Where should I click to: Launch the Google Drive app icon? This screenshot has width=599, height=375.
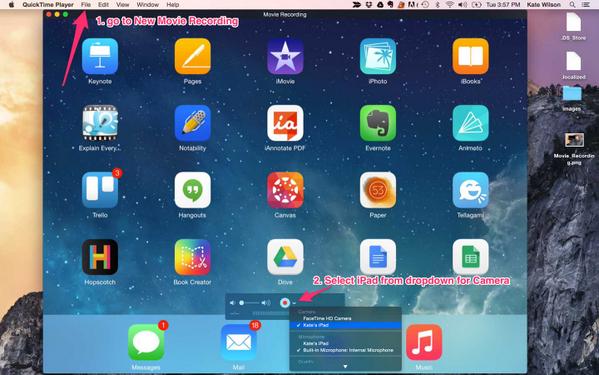285,257
